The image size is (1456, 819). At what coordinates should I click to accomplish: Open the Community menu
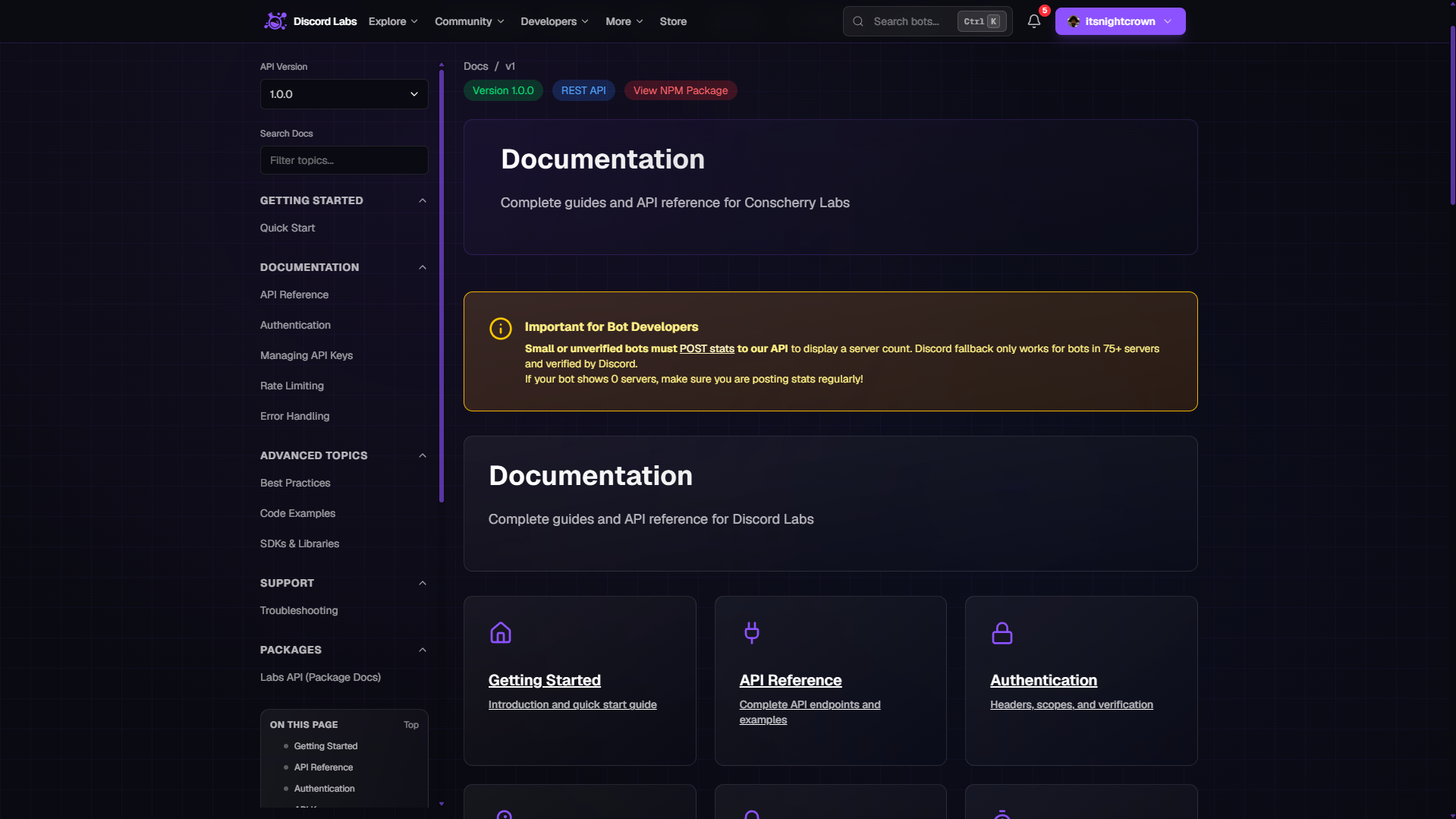469,21
